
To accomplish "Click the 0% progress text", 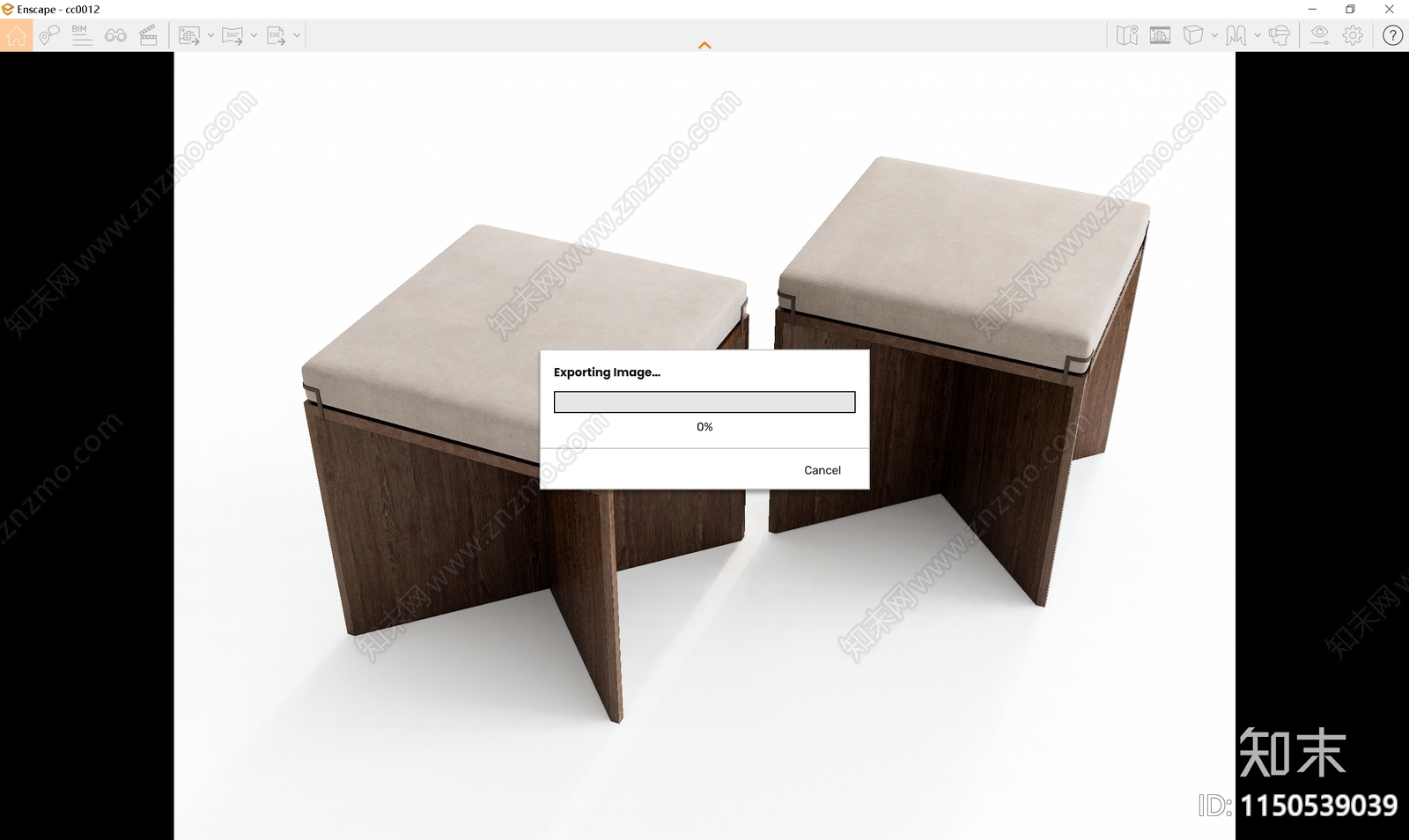I will (x=704, y=427).
